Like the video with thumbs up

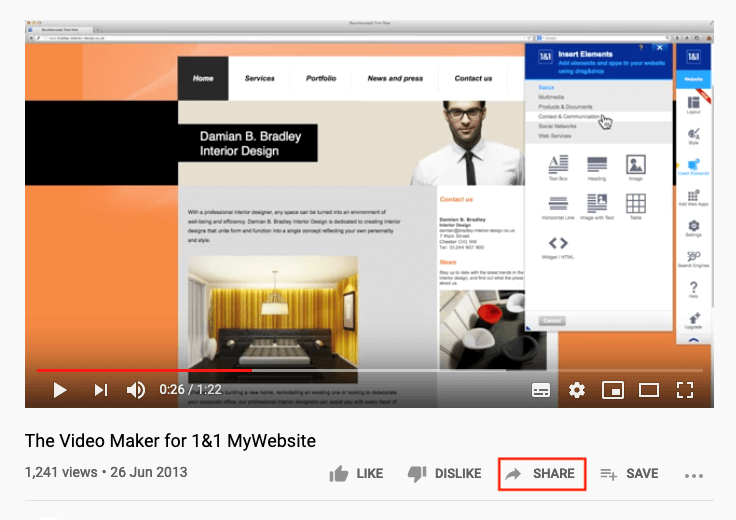(x=356, y=473)
